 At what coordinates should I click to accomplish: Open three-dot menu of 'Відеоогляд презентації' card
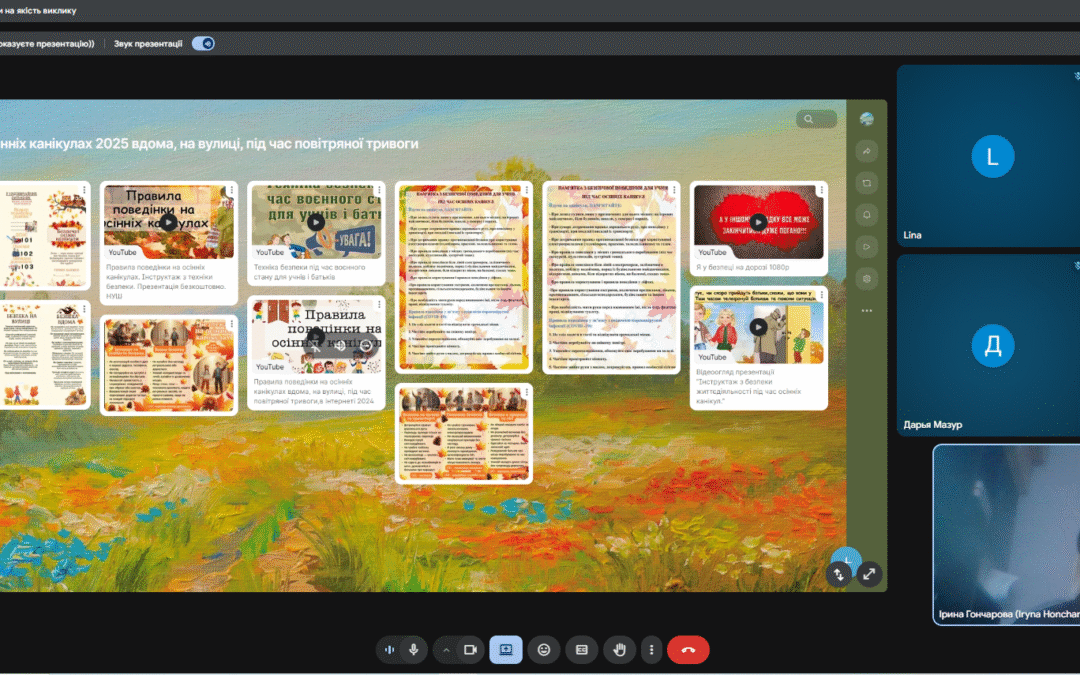[822, 295]
